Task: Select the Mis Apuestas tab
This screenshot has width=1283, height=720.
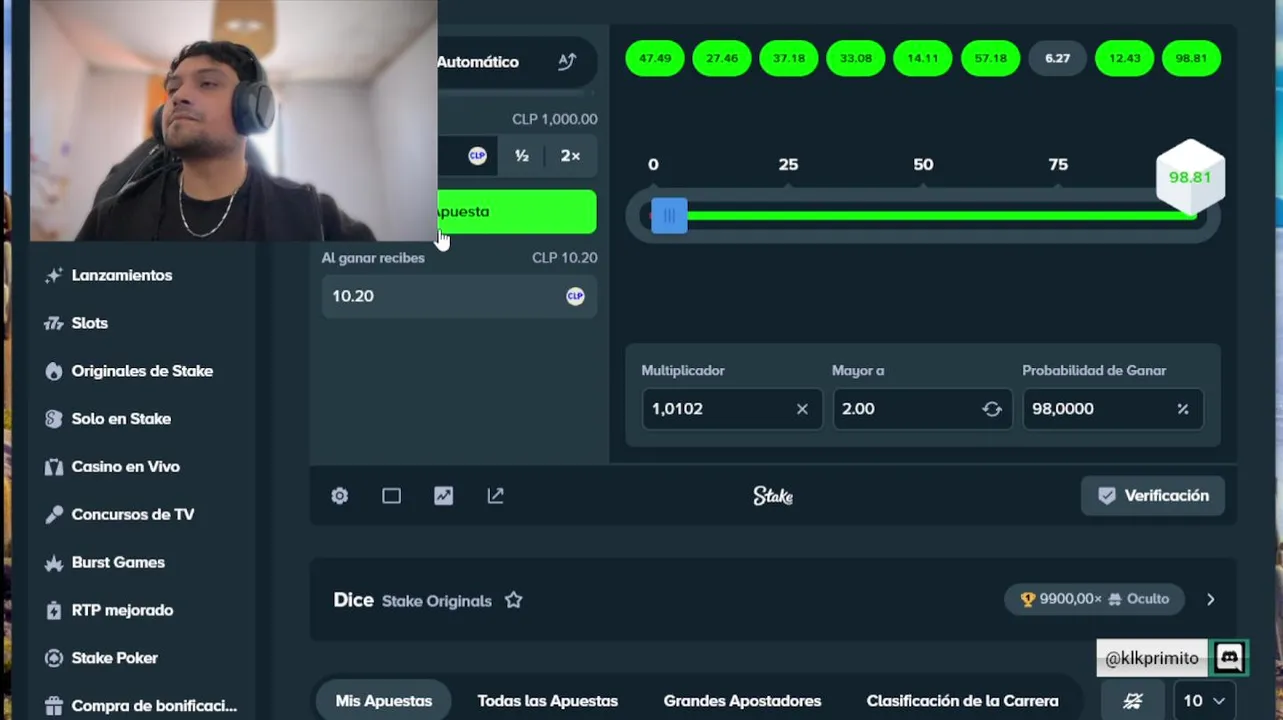Action: (x=384, y=701)
